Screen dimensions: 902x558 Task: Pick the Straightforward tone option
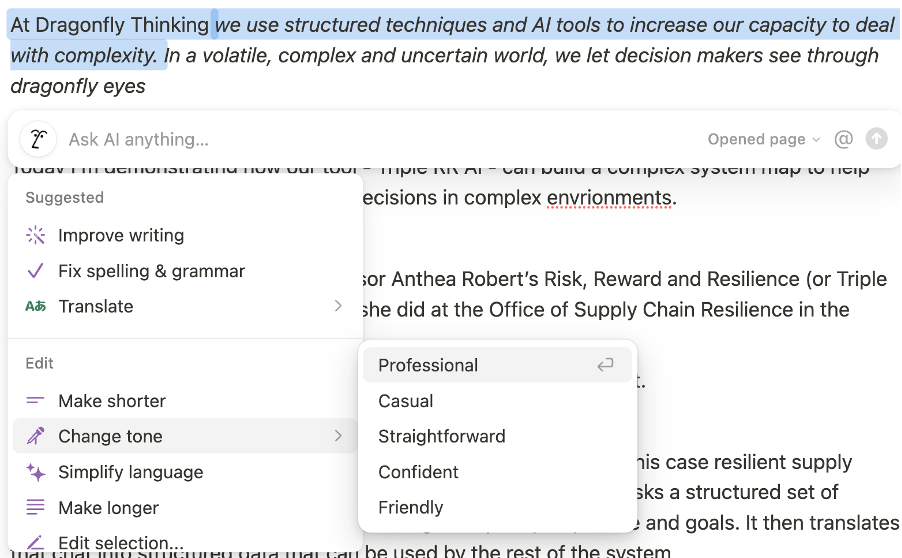pyautogui.click(x=442, y=436)
